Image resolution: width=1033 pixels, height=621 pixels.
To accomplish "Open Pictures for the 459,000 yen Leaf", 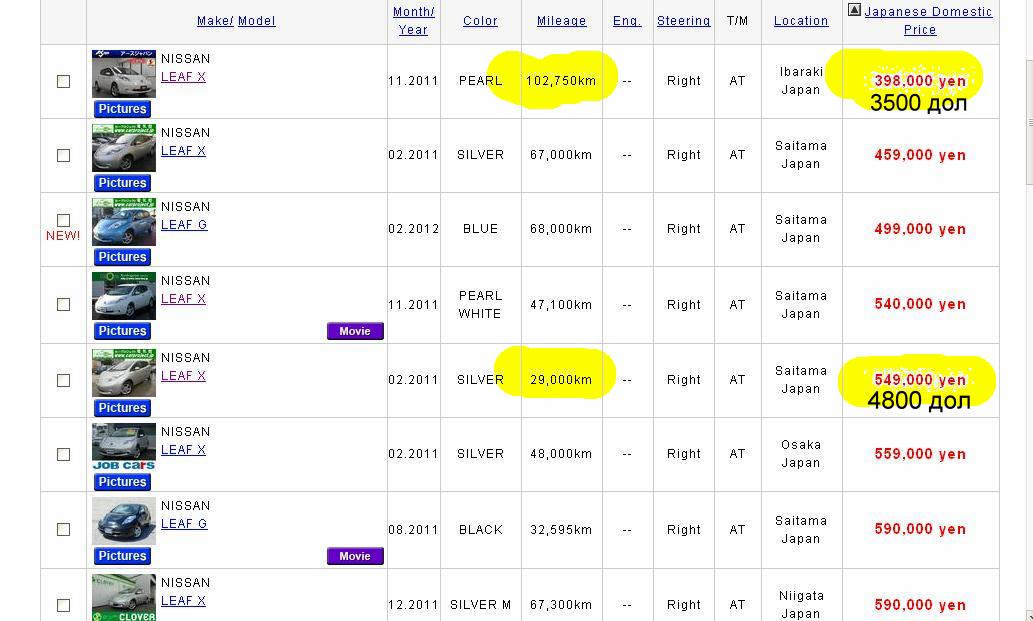I will tap(123, 183).
